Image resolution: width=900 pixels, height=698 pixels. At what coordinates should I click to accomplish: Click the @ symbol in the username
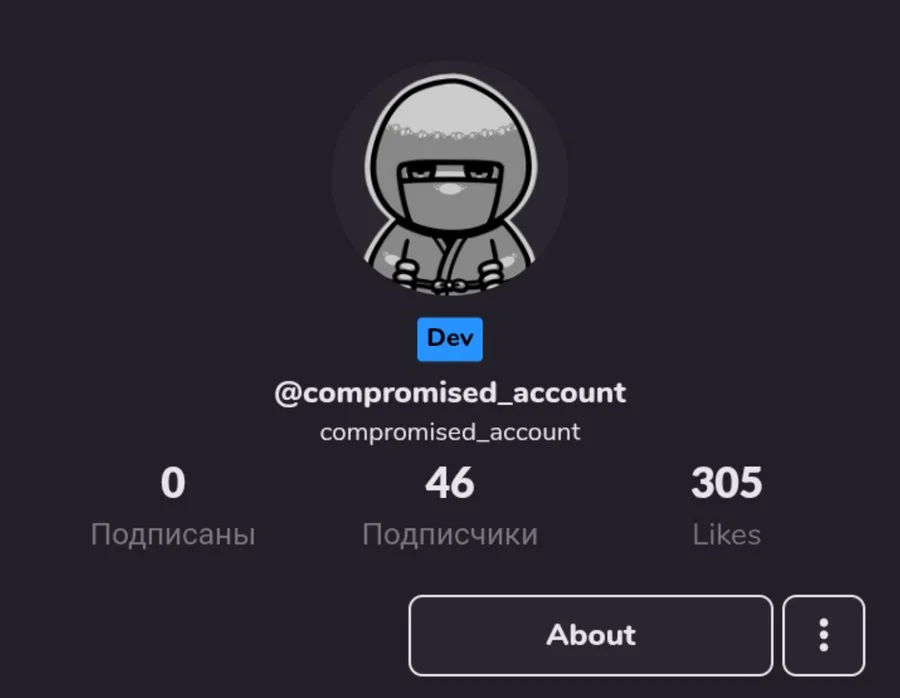tap(288, 394)
